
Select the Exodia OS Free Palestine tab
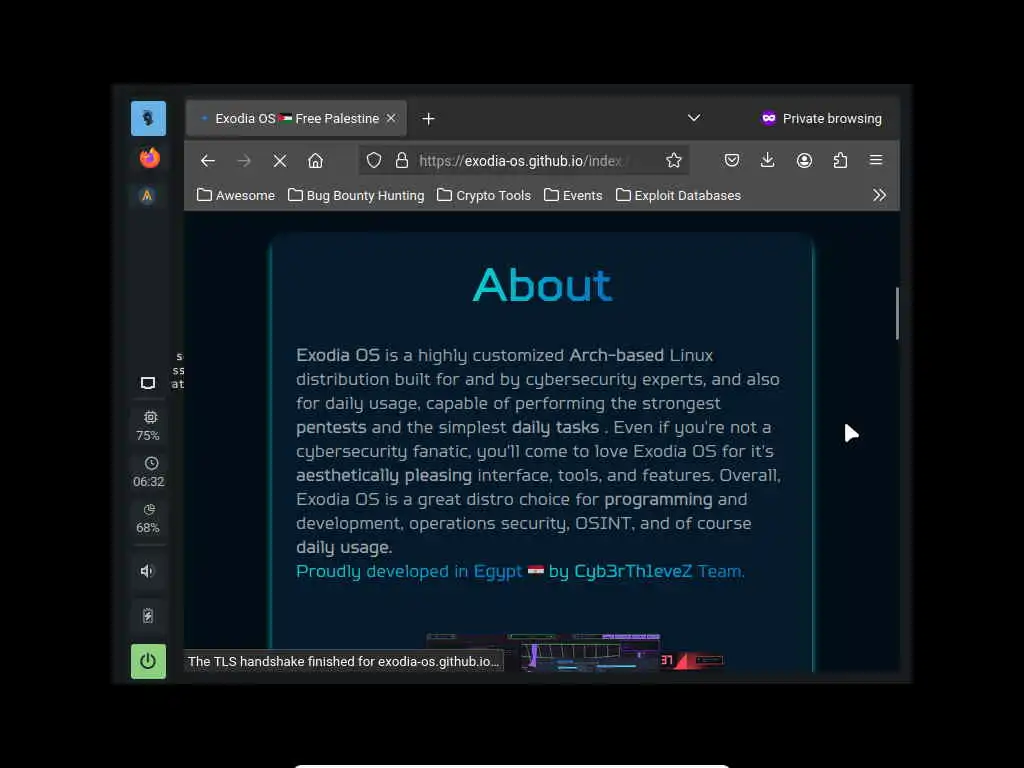(296, 118)
